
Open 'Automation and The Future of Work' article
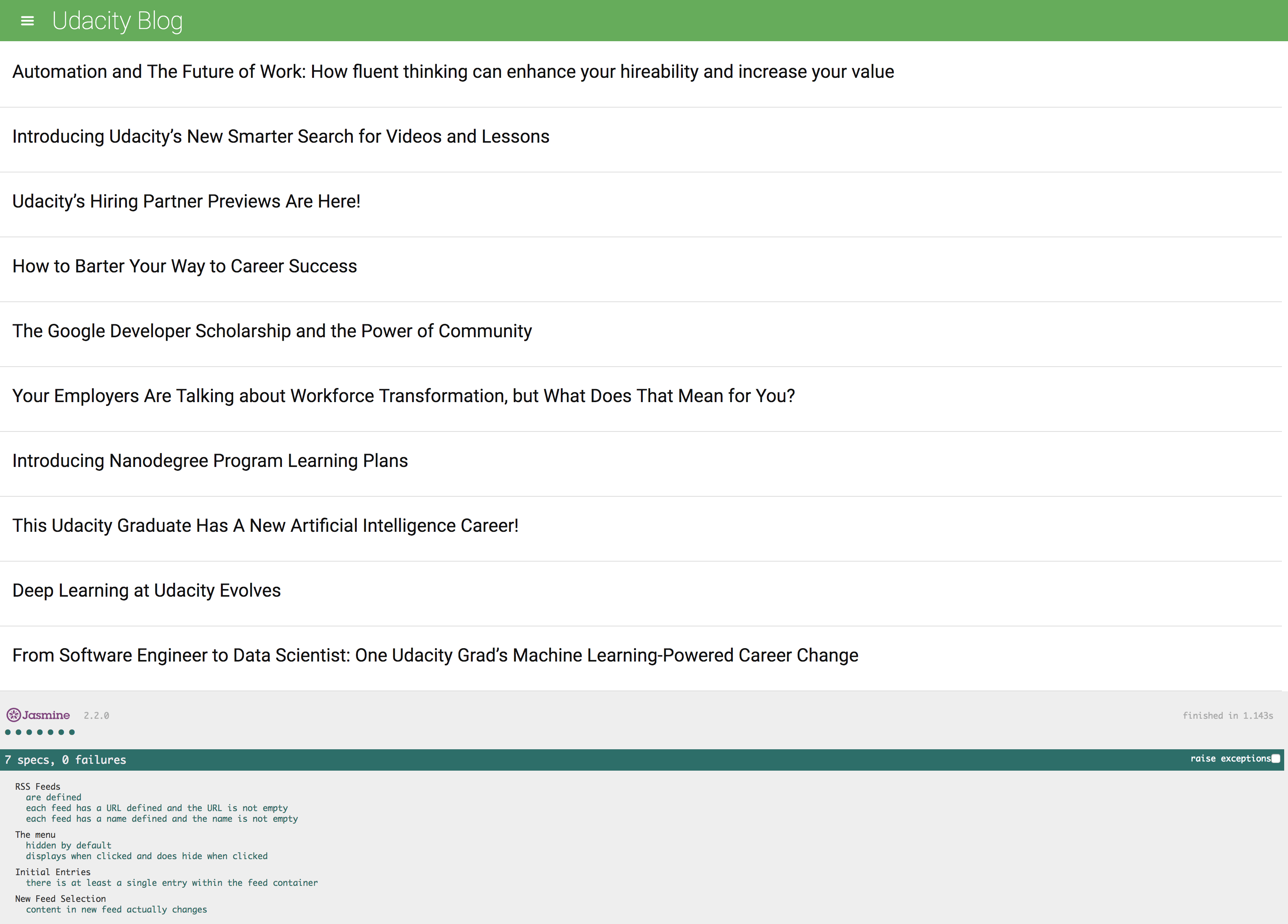pos(453,72)
